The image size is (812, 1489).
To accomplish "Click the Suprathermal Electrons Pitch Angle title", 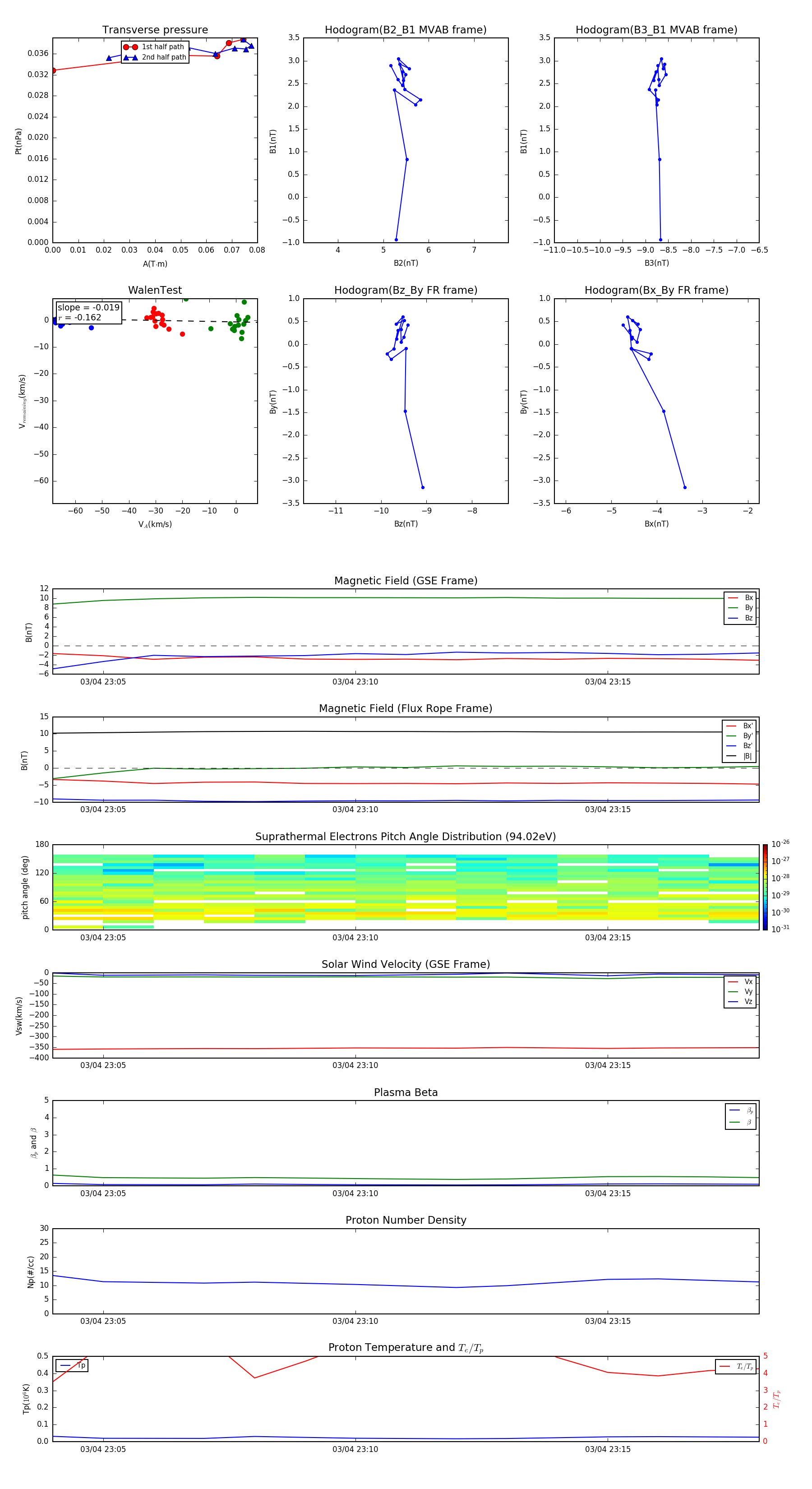I will [x=406, y=837].
